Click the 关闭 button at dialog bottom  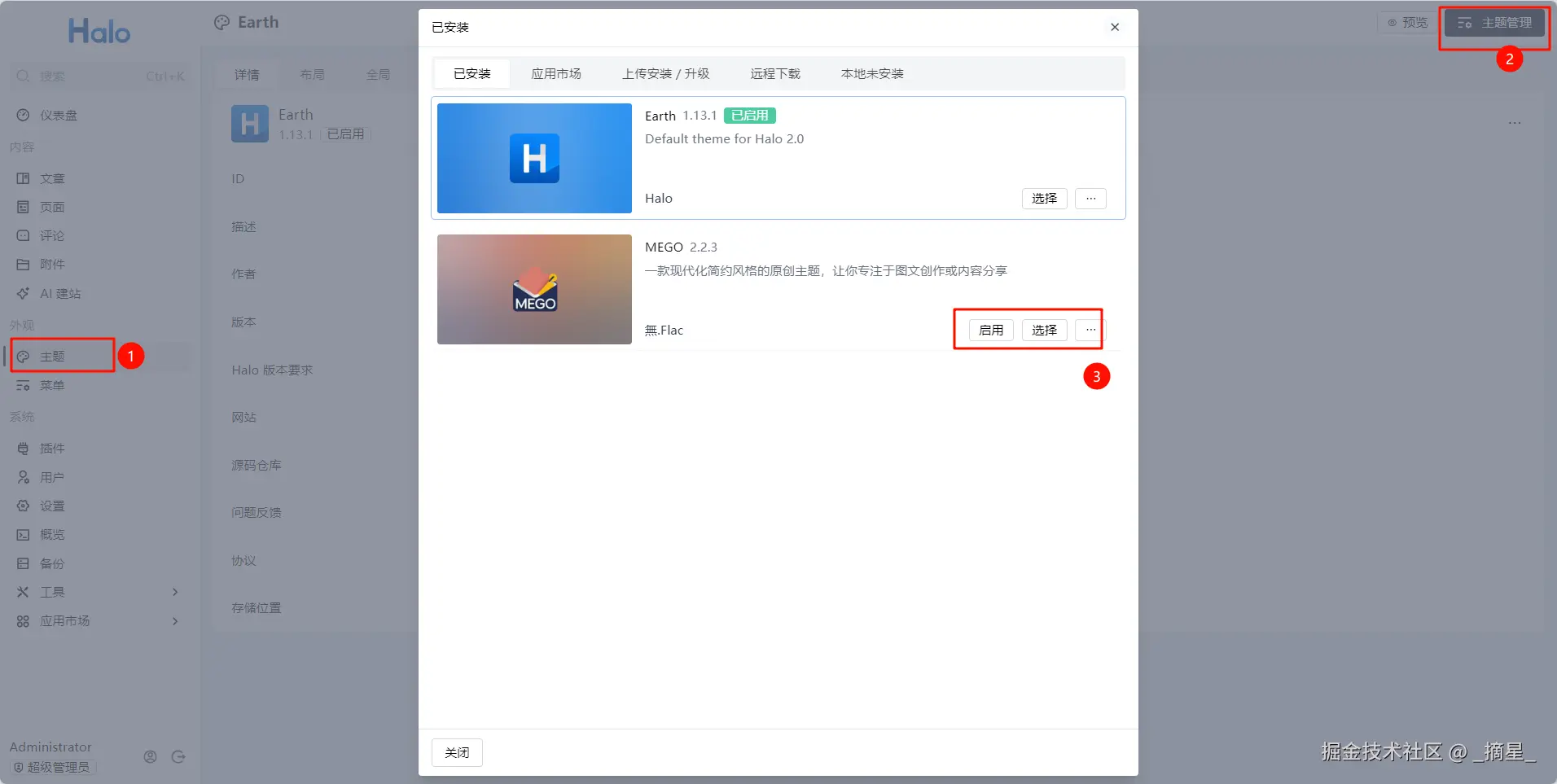(x=457, y=753)
